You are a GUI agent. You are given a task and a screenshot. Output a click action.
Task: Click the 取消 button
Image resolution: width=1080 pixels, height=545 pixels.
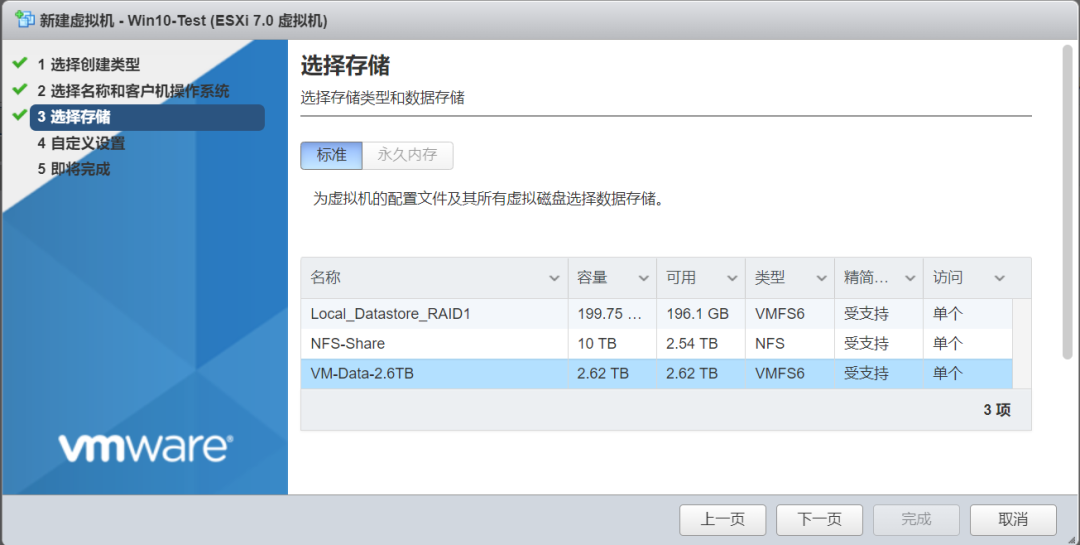point(1013,520)
